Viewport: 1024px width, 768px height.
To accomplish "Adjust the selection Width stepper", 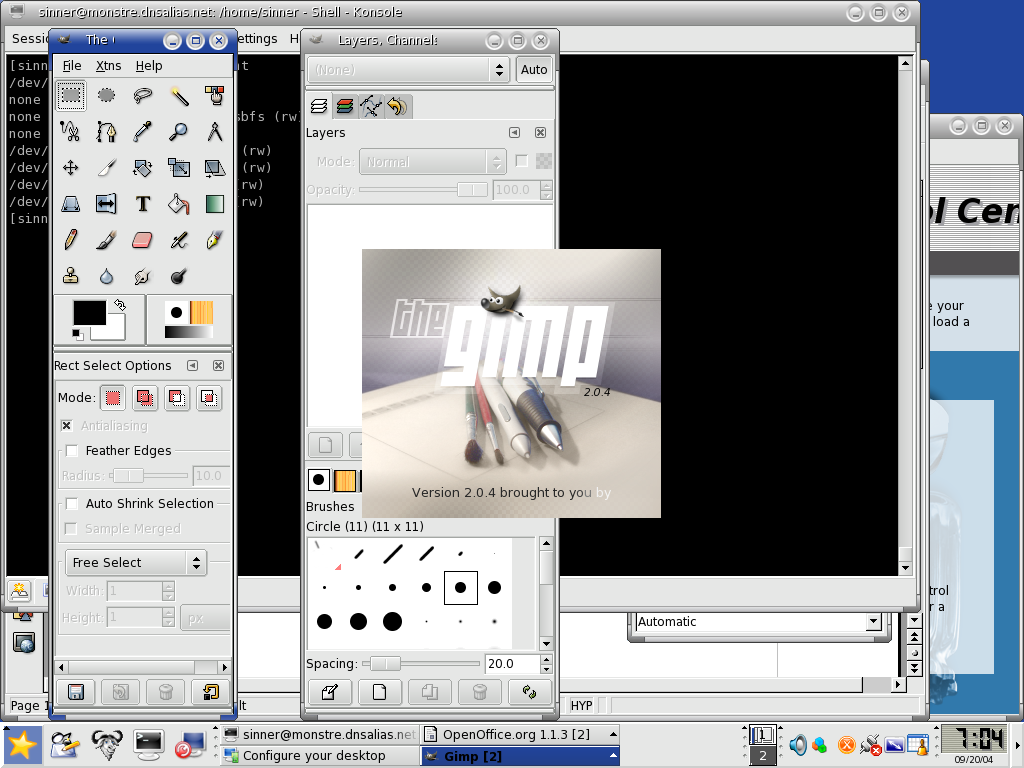I will pyautogui.click(x=168, y=591).
